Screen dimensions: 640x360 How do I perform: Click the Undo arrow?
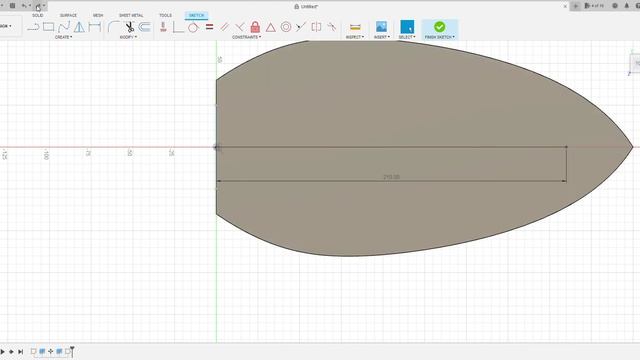click(x=24, y=6)
